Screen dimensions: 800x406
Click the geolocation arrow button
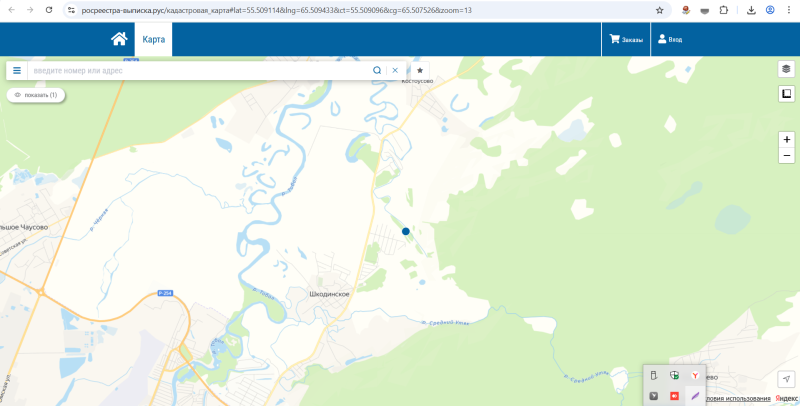click(x=786, y=379)
